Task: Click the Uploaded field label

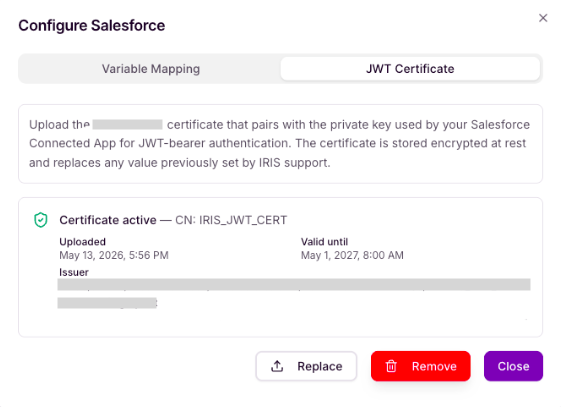Action: (83, 242)
